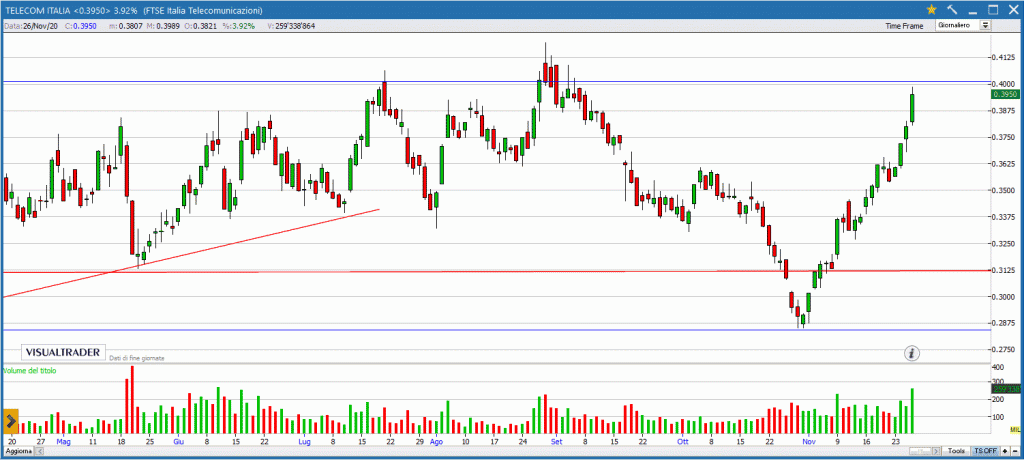Click the yellow favorites star icon
This screenshot has height=460, width=1024.
tap(931, 10)
